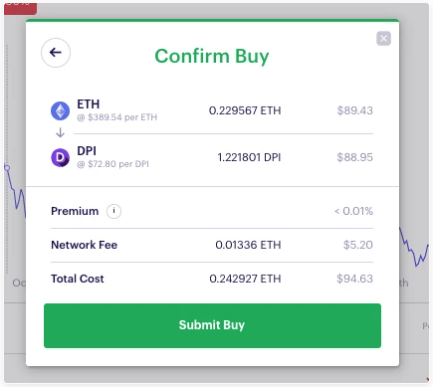The image size is (433, 387).
Task: Click the Ethereum token icon
Action: (x=60, y=111)
